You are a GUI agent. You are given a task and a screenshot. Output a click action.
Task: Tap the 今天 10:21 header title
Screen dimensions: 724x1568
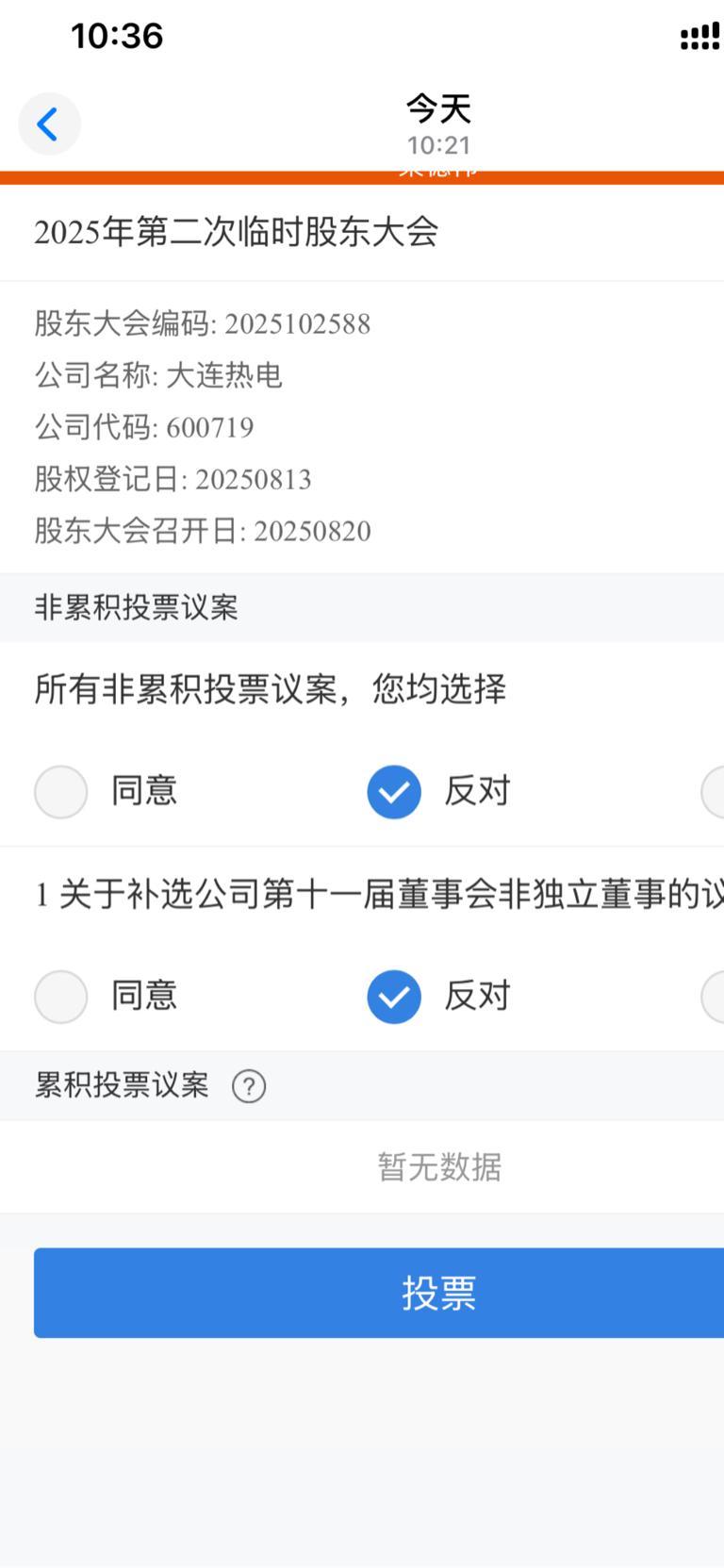[438, 124]
